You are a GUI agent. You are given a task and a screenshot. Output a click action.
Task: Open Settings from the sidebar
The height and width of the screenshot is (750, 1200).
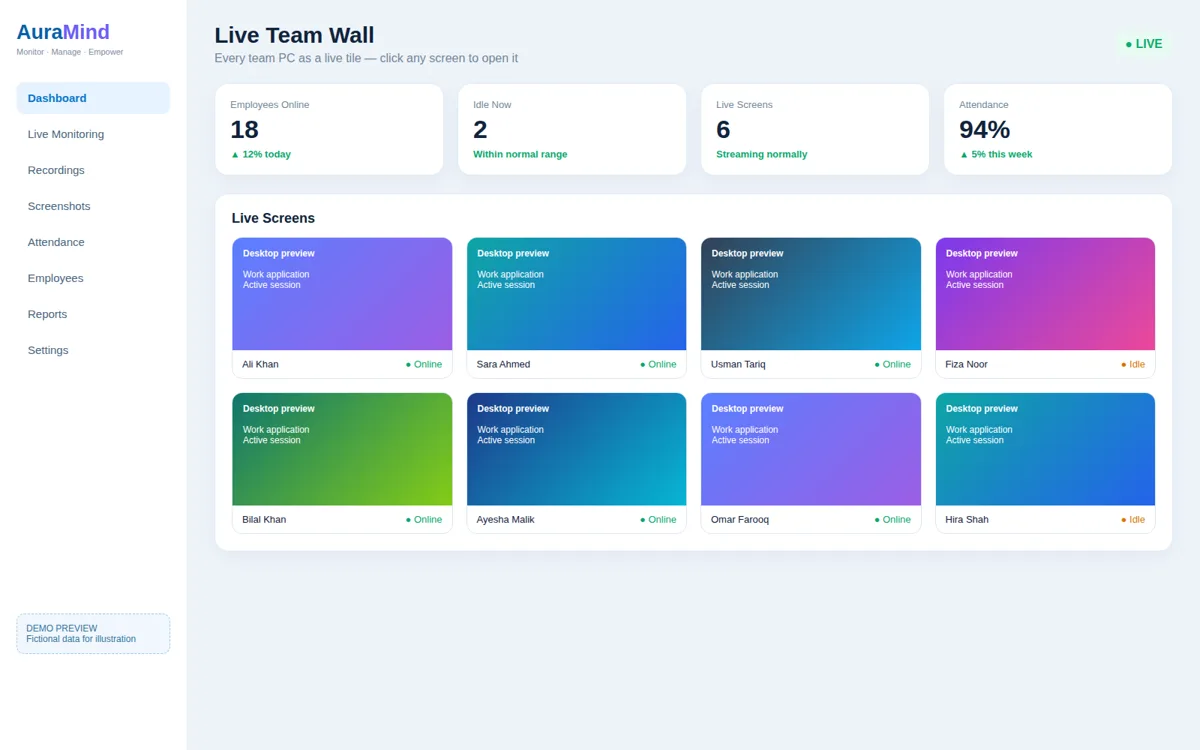[93, 350]
